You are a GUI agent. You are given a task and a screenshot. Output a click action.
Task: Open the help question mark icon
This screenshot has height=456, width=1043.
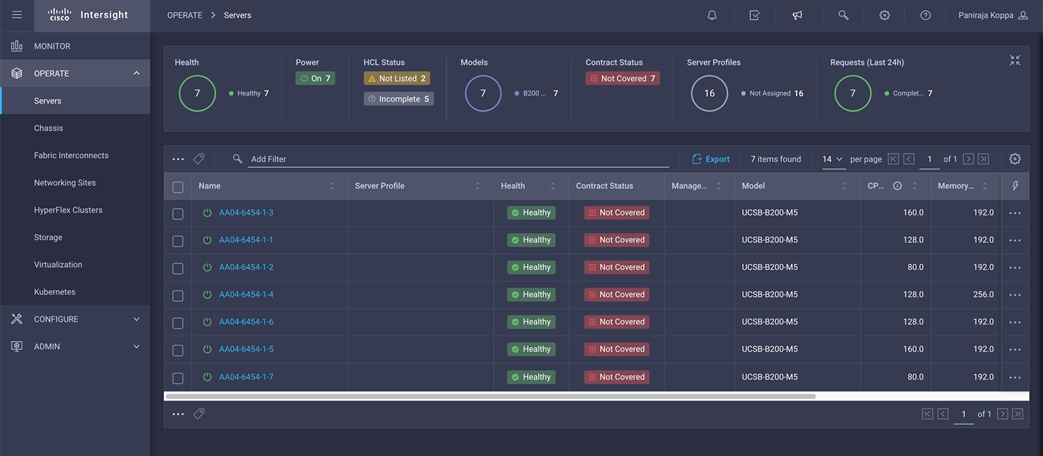click(925, 15)
